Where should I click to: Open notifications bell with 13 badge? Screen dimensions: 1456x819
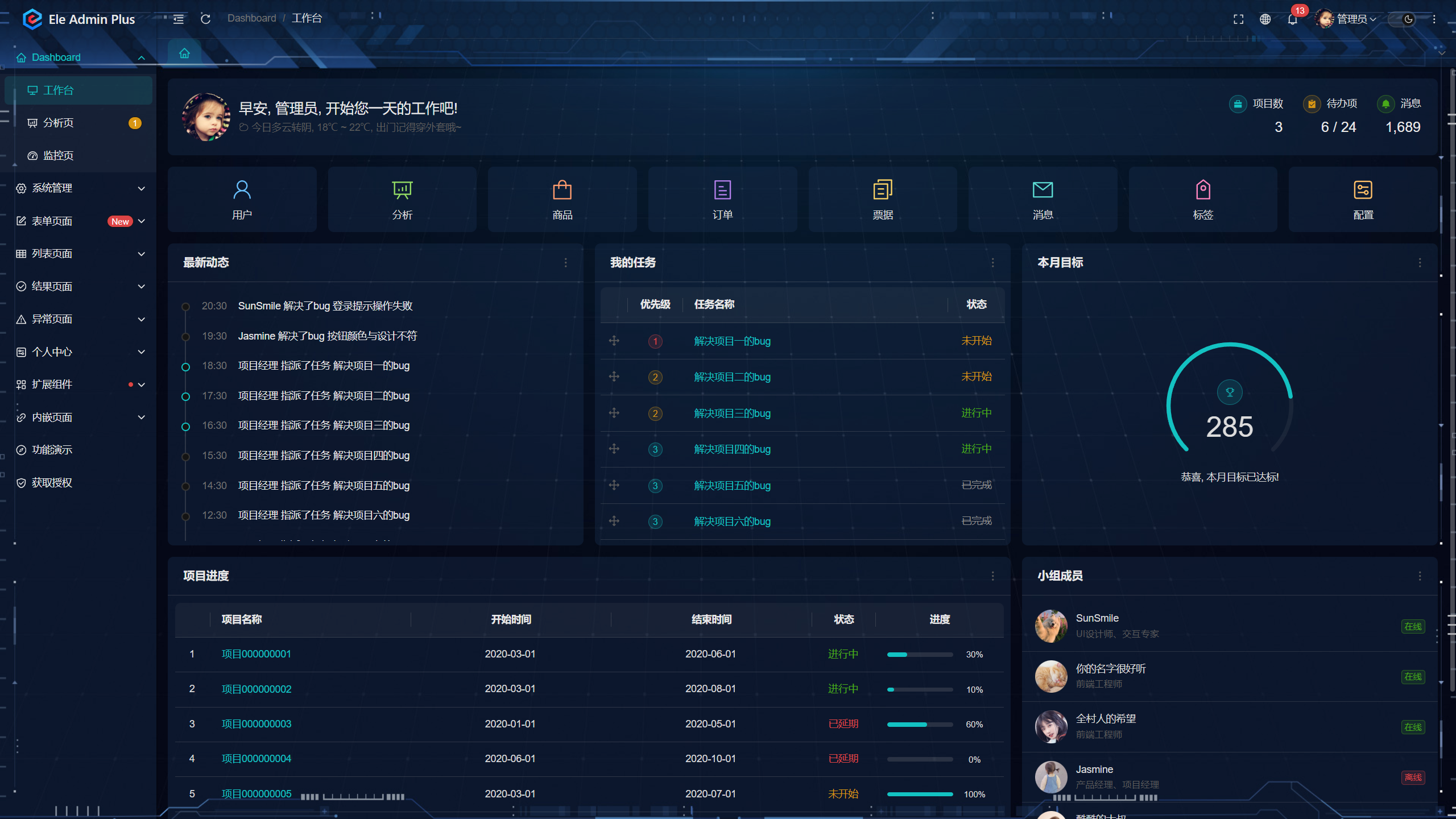[1292, 19]
